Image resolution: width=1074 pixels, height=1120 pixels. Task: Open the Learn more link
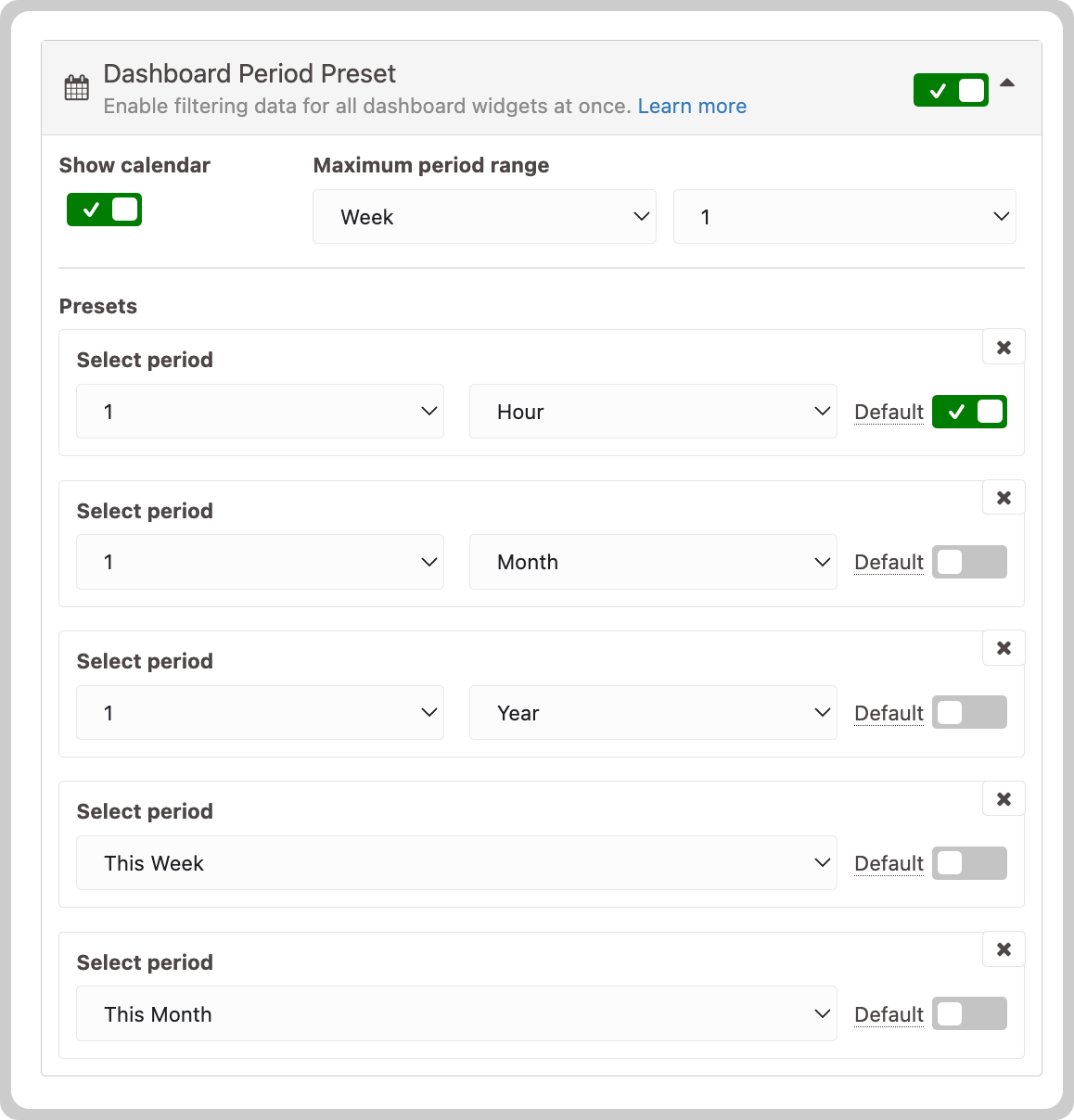[692, 106]
